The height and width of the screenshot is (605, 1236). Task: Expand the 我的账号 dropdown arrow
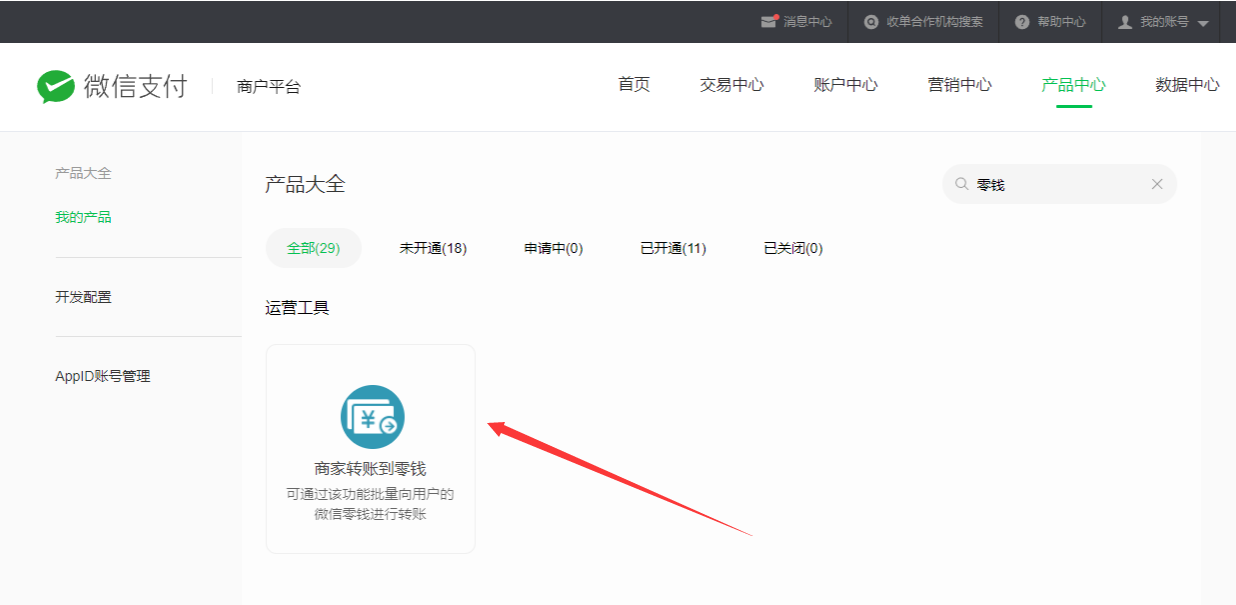coord(1203,23)
